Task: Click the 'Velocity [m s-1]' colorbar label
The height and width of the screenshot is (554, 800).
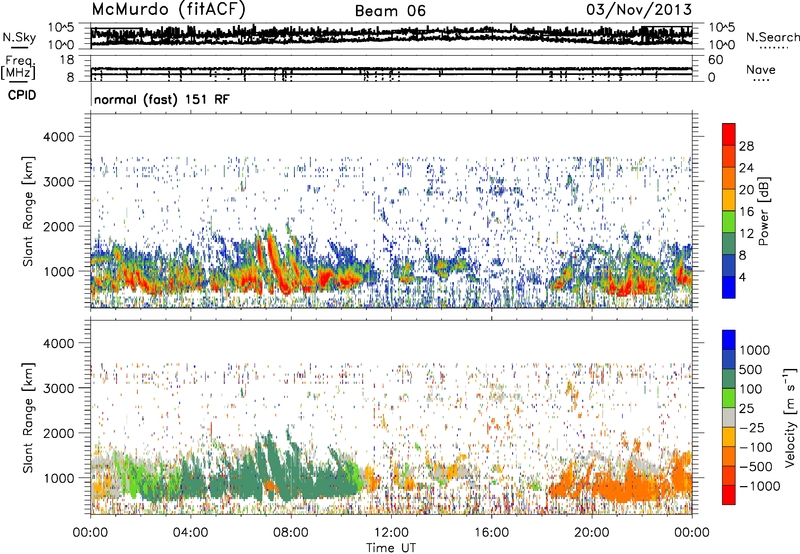Action: pos(790,417)
